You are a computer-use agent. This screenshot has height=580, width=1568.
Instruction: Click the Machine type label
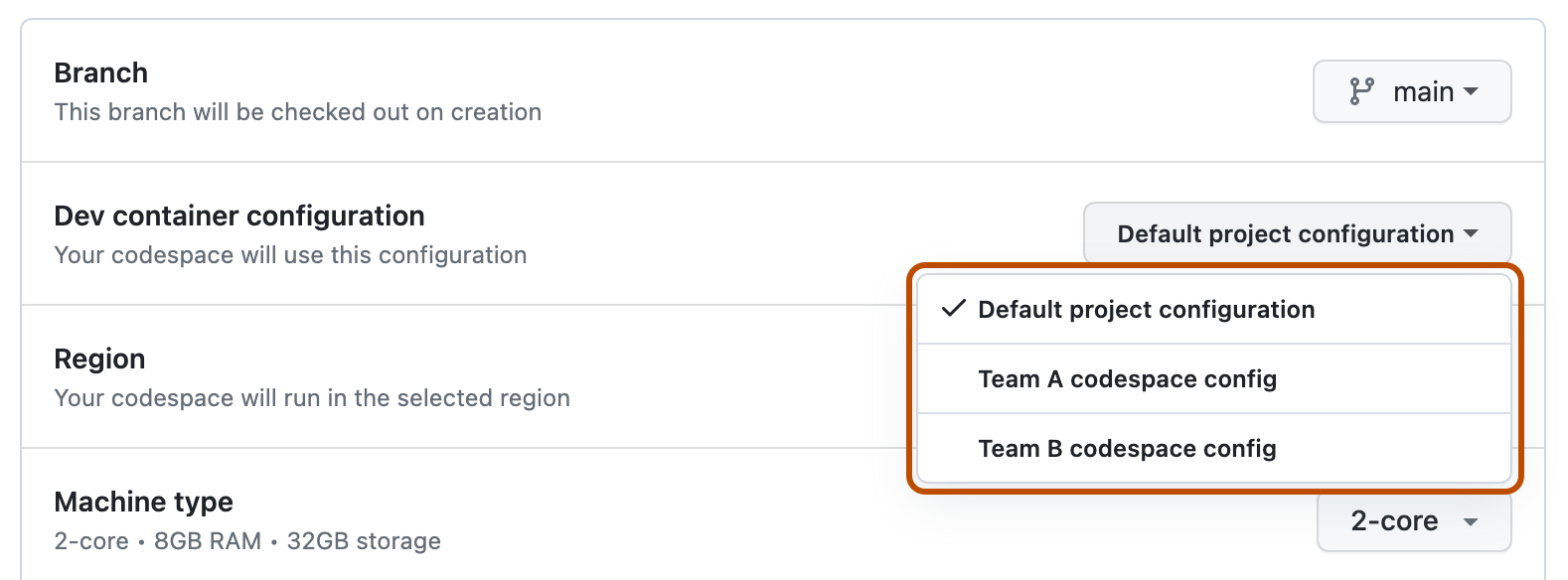[144, 502]
